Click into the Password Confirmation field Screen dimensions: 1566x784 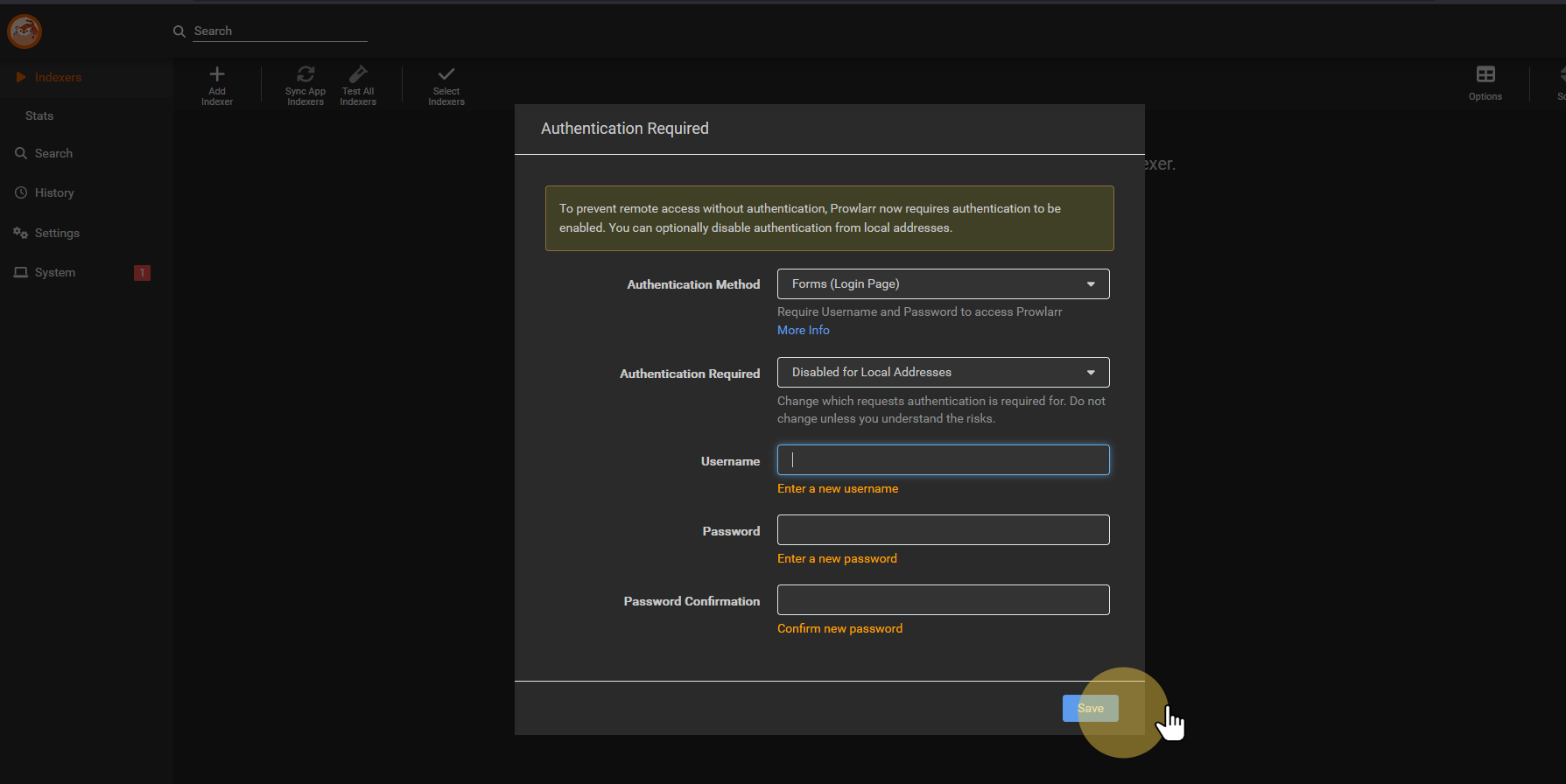943,599
